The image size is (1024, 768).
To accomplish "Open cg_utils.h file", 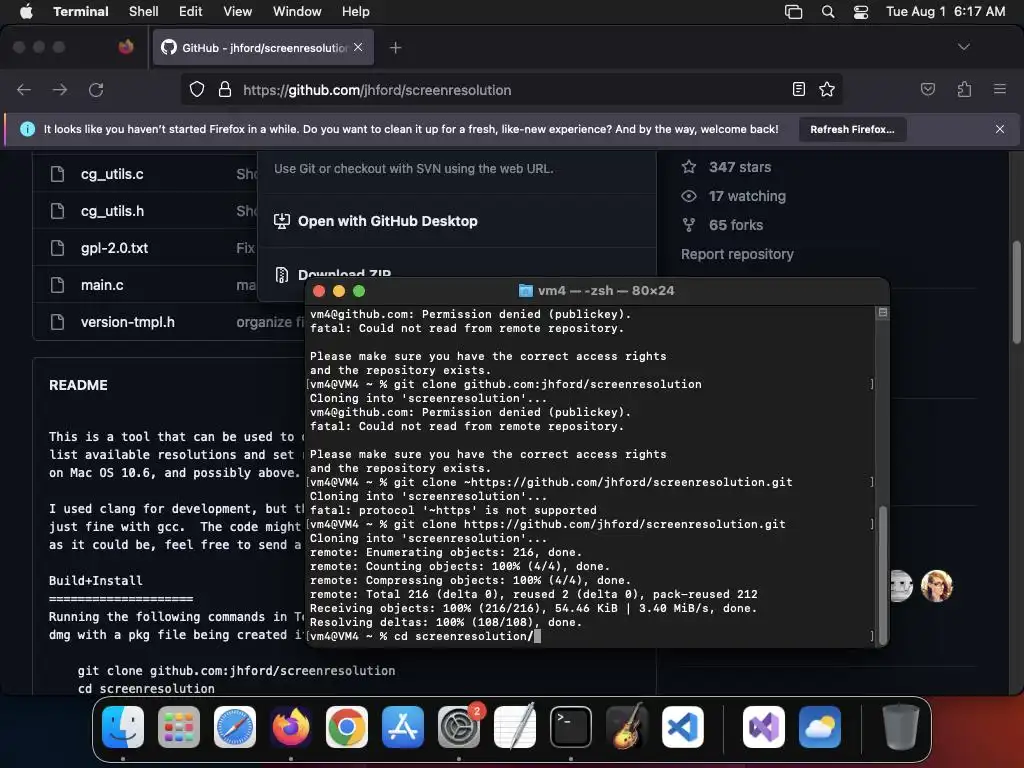I will coord(112,211).
